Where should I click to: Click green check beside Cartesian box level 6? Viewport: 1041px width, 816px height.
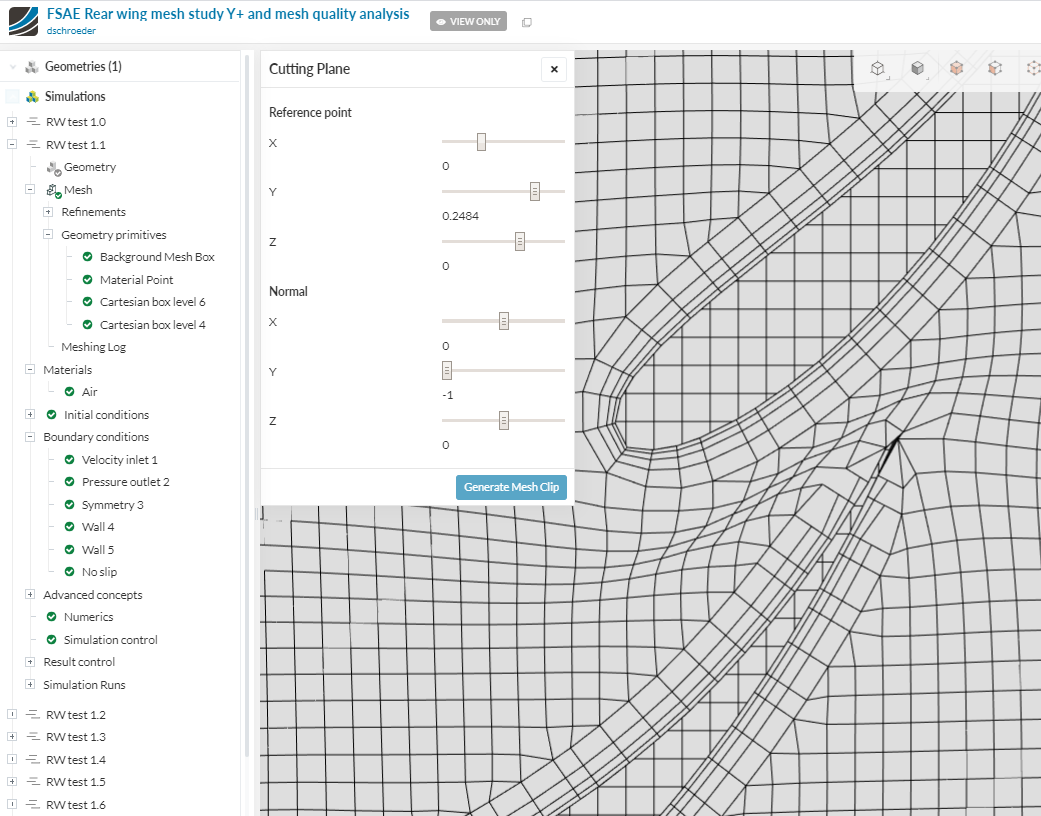coord(88,302)
